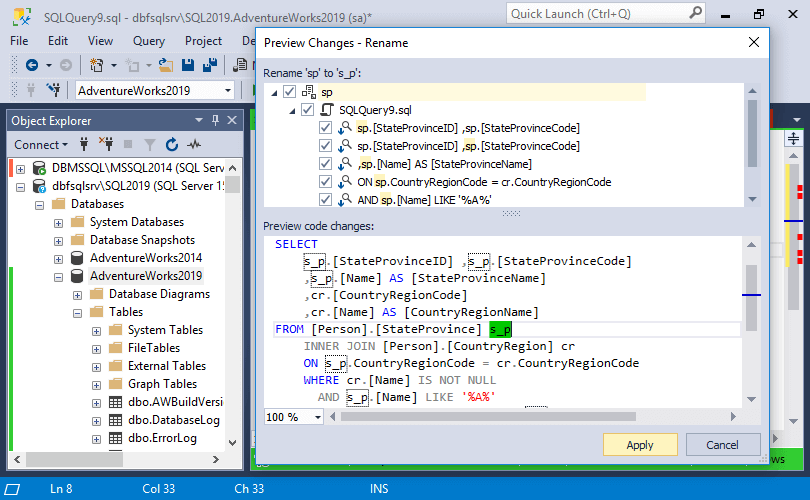Screen dimensions: 810x500
Task: Click Cancel in Preview Changes dialog
Action: [722, 445]
